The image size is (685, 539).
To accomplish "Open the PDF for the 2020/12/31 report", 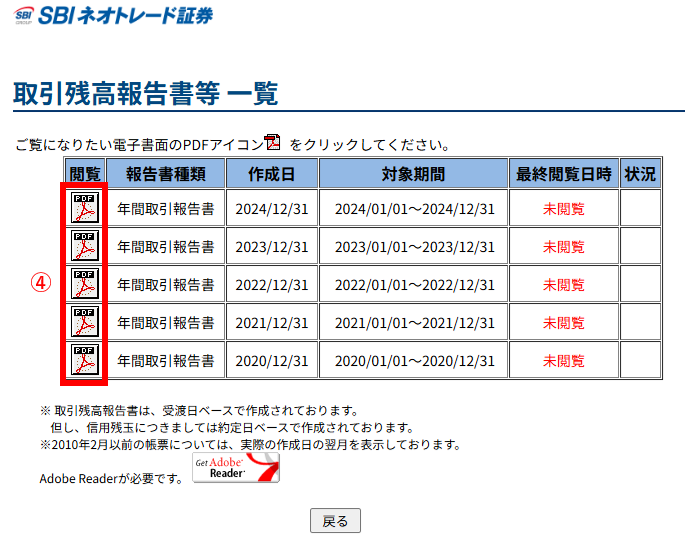I will click(x=85, y=360).
